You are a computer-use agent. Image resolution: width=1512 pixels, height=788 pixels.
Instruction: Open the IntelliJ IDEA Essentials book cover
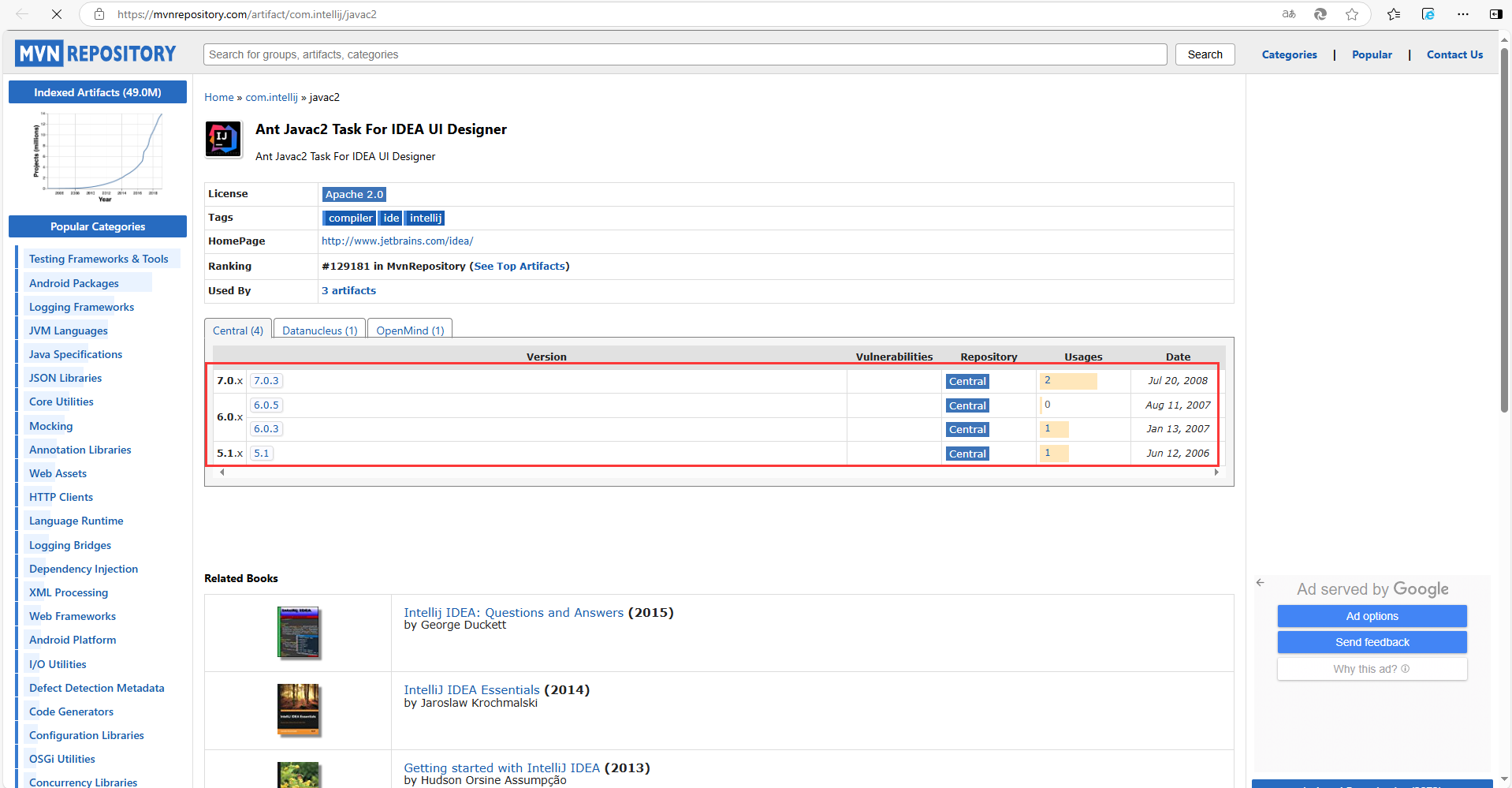[299, 710]
